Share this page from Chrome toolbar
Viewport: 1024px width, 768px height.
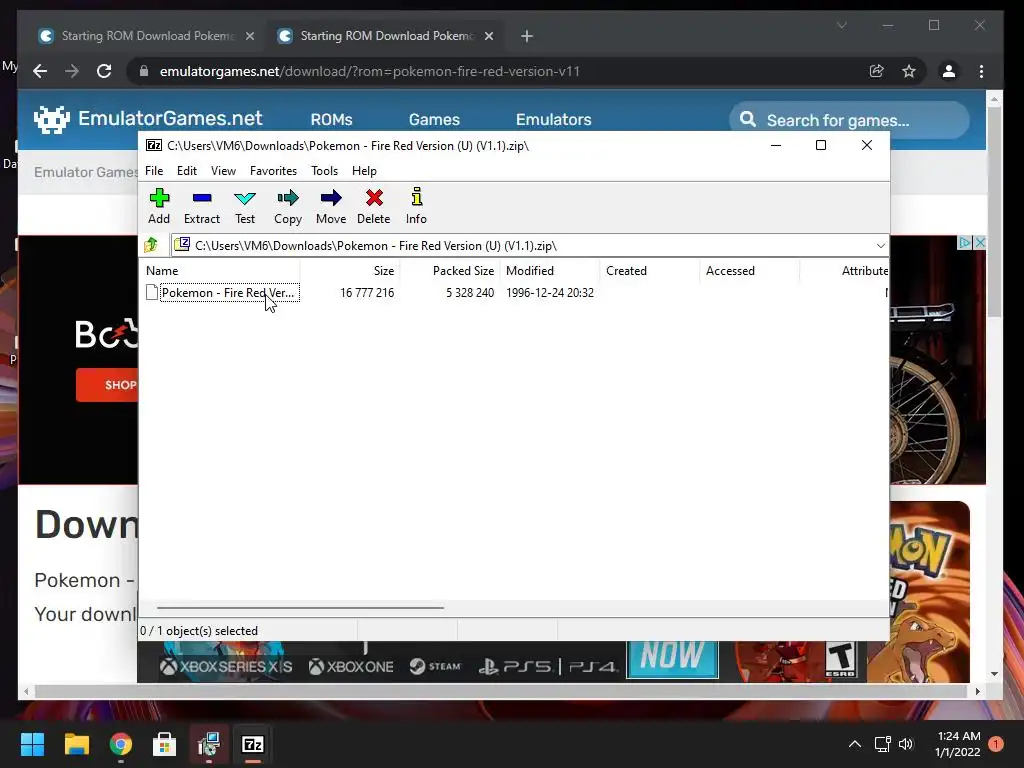click(x=876, y=71)
